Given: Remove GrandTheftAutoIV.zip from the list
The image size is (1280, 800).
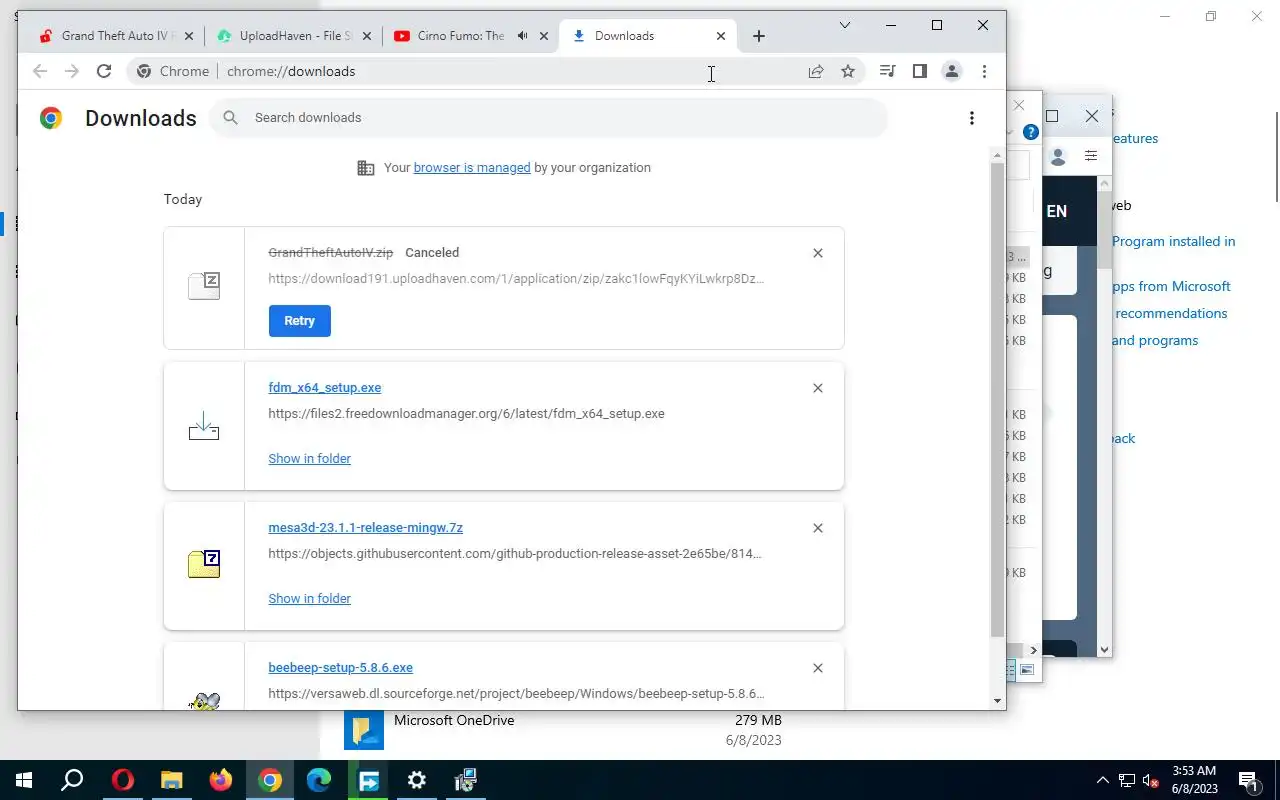Looking at the screenshot, I should [x=818, y=253].
